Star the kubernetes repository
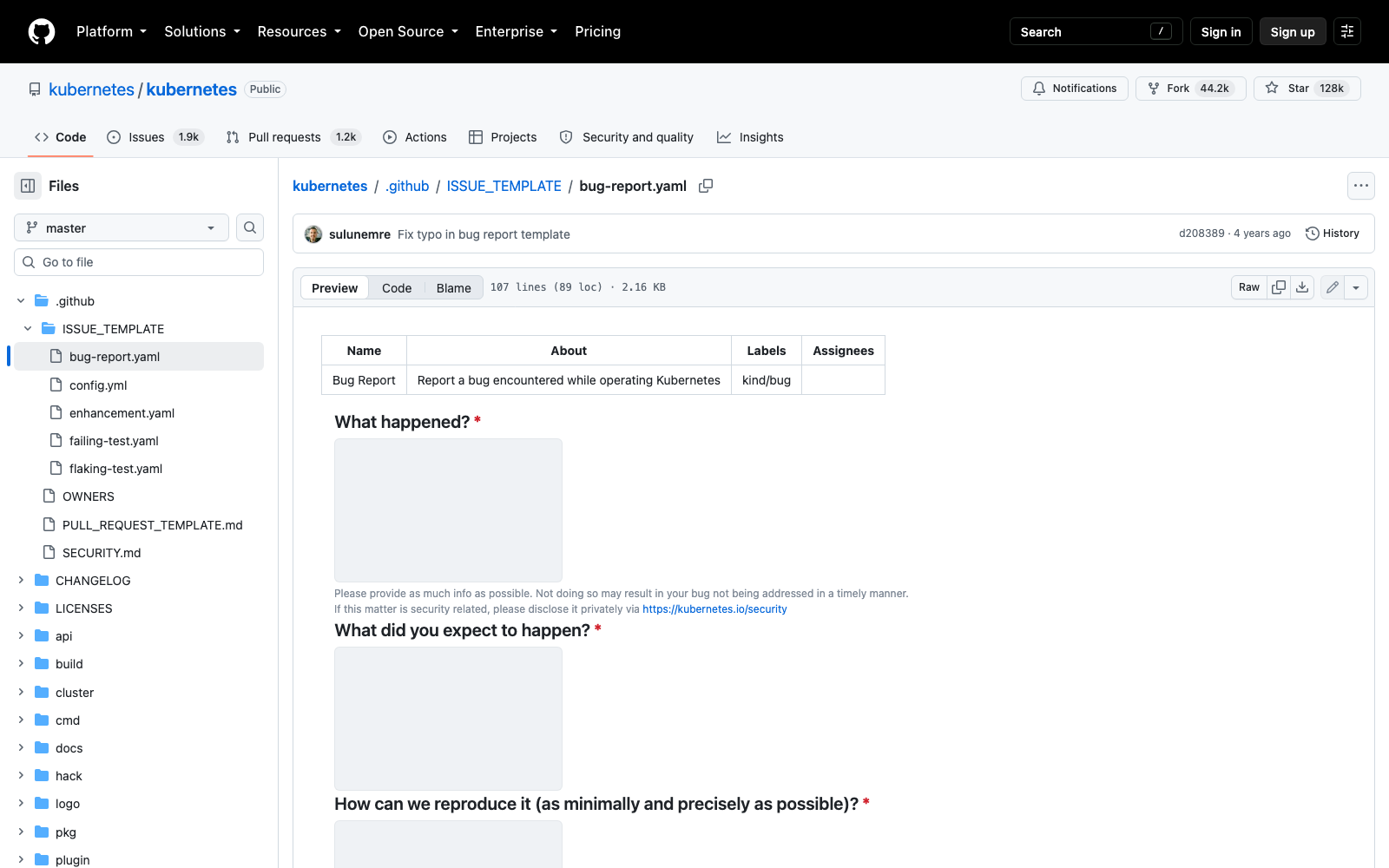This screenshot has height=868, width=1389. [1307, 89]
